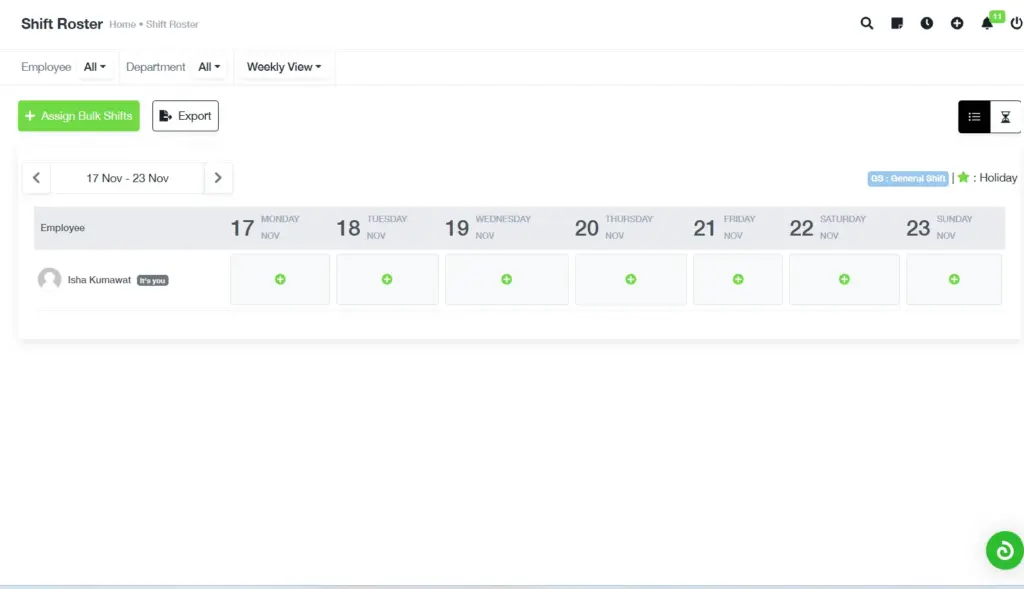Add a shift for Monday 17 Nov

280,279
